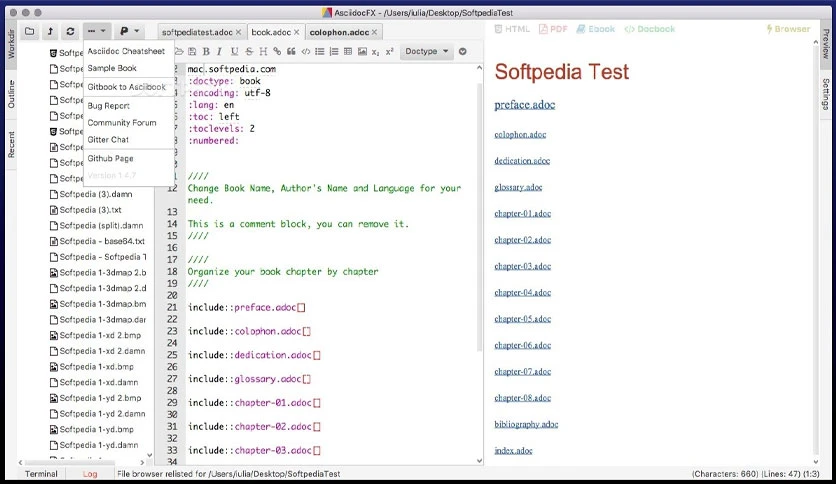Export document as Docbook
836x484 pixels.
click(649, 29)
